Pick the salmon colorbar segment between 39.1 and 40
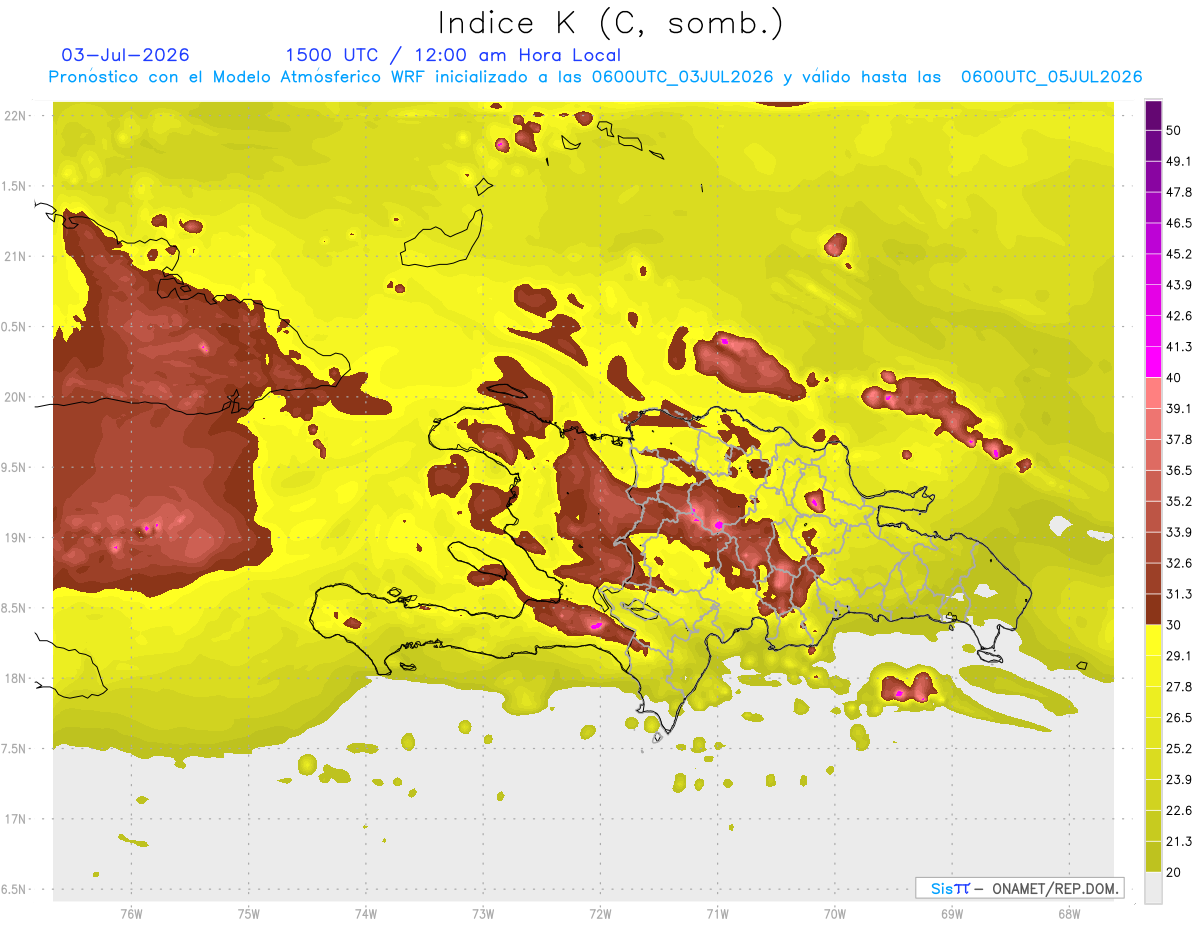This screenshot has width=1200, height=927. [1153, 393]
